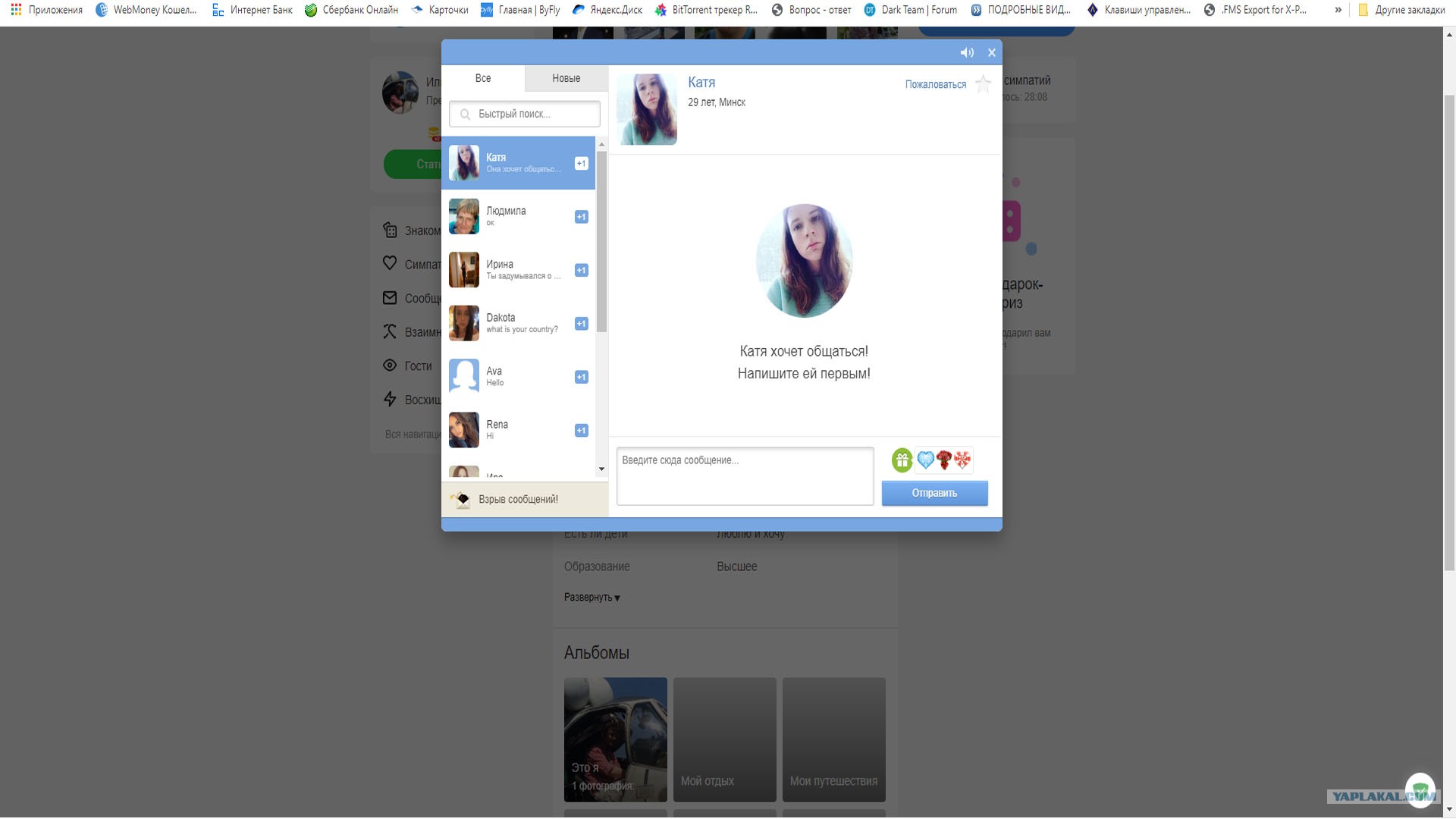The width and height of the screenshot is (1456, 819).
Task: Click the +1 badge next to Катя
Action: tap(582, 163)
